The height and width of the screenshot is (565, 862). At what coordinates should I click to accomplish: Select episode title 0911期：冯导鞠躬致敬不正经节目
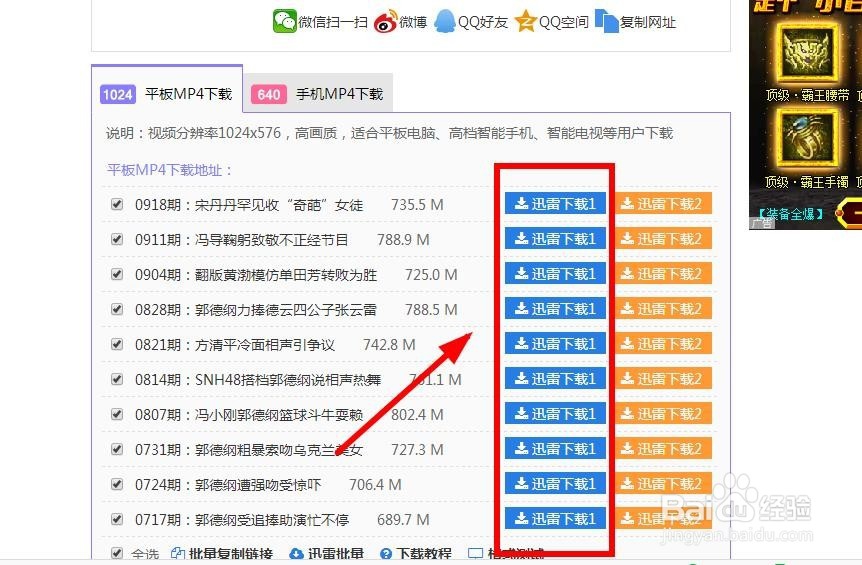click(242, 240)
